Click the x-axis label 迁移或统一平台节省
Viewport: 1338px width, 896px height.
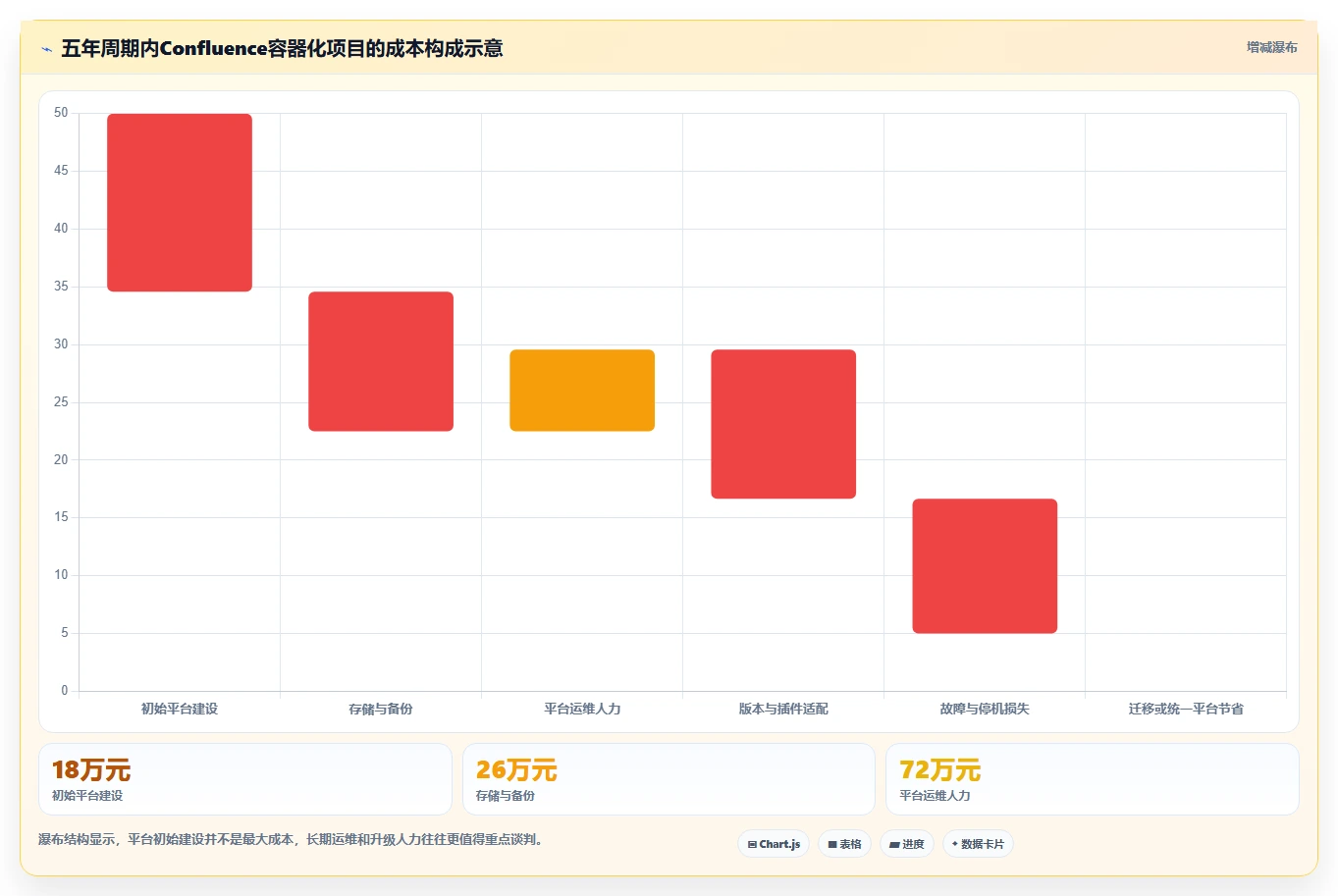(1186, 709)
